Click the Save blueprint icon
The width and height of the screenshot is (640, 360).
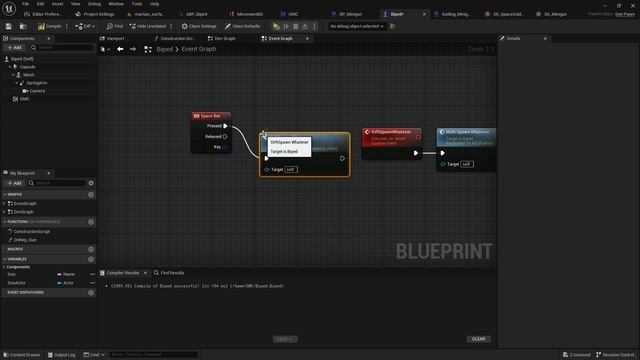(9, 26)
